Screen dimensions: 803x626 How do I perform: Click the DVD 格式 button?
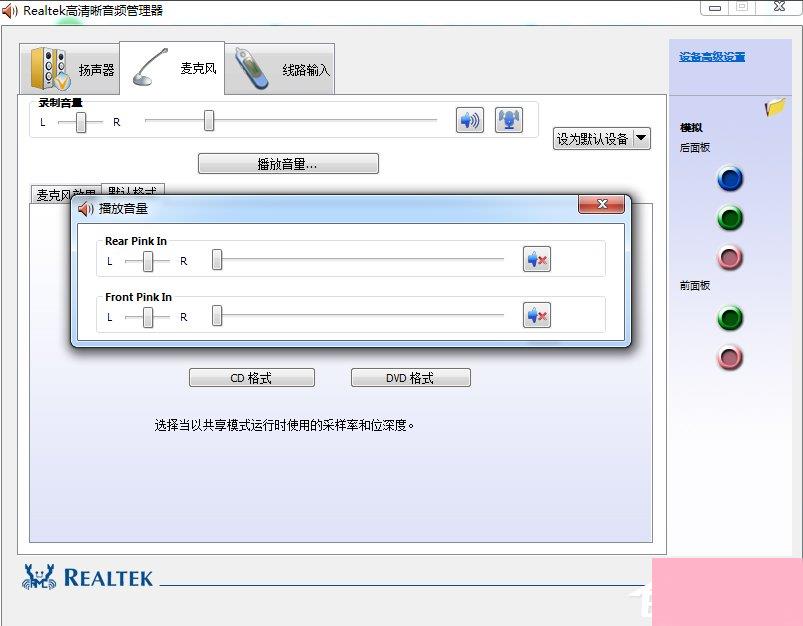pyautogui.click(x=411, y=378)
